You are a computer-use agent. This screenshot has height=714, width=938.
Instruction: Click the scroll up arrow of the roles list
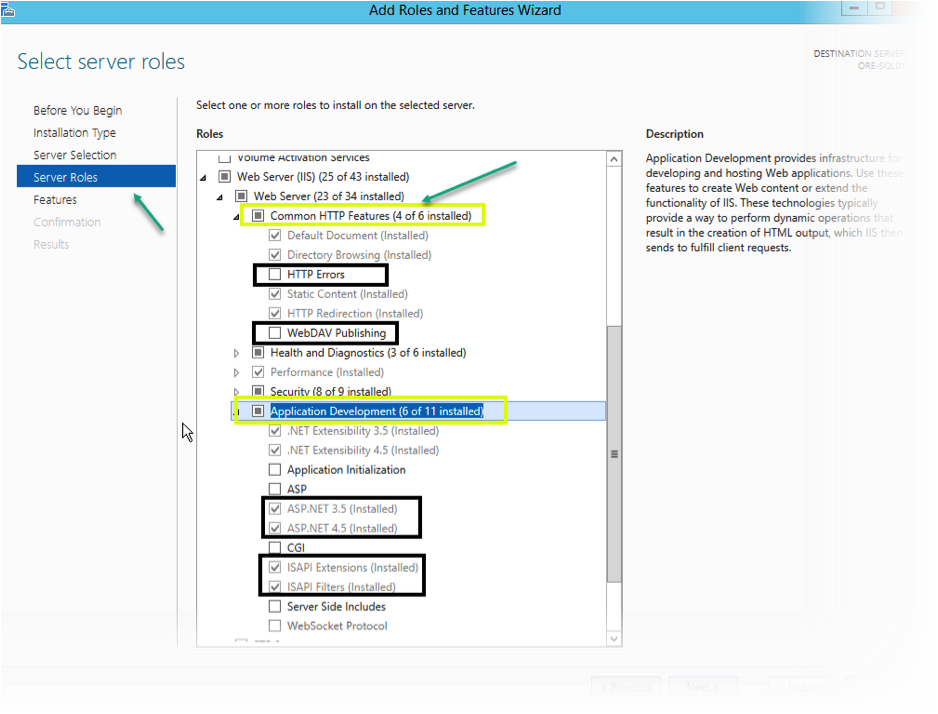tap(614, 159)
